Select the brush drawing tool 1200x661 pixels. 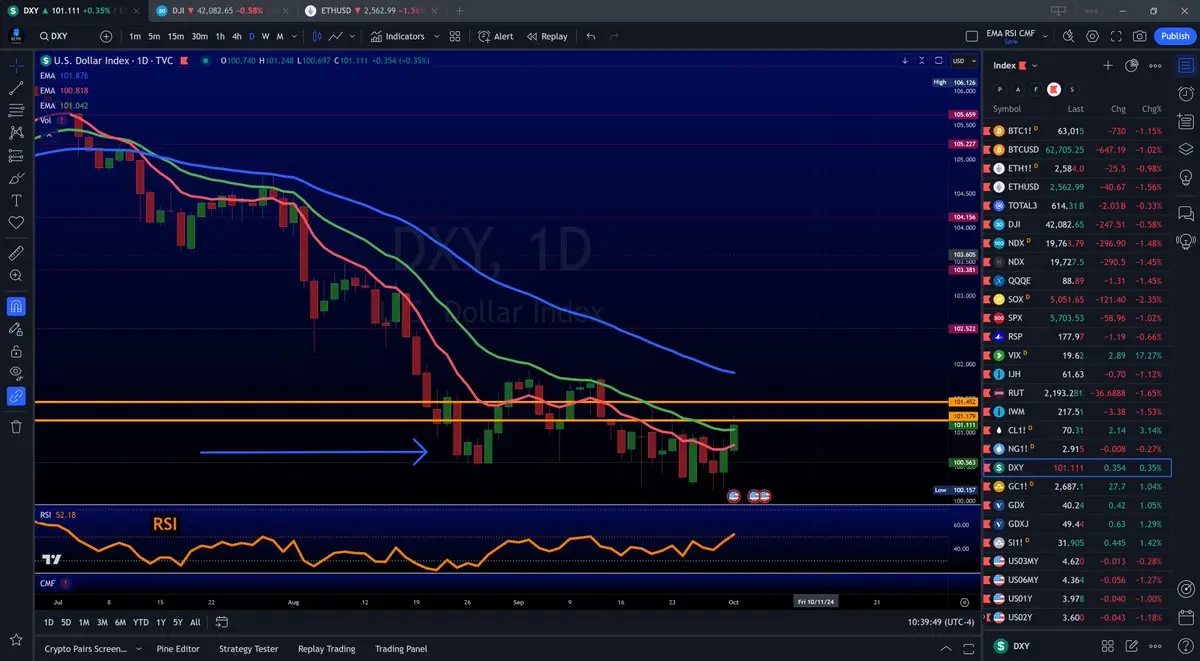point(16,178)
